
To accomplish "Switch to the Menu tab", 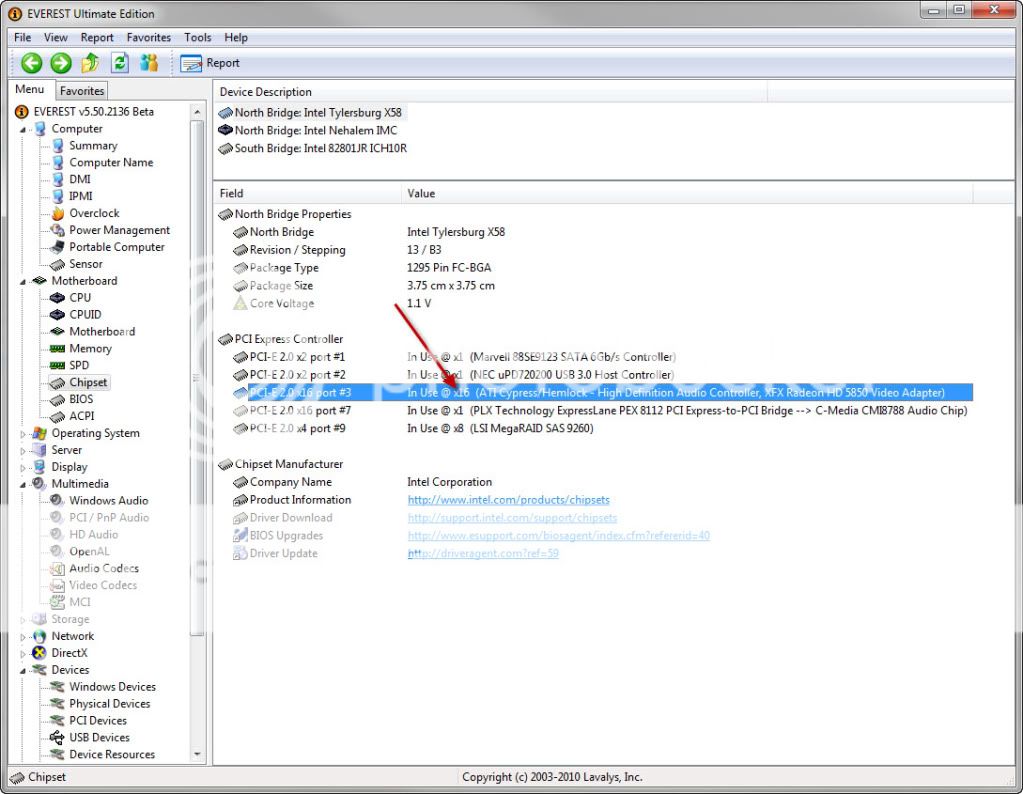I will pos(30,89).
